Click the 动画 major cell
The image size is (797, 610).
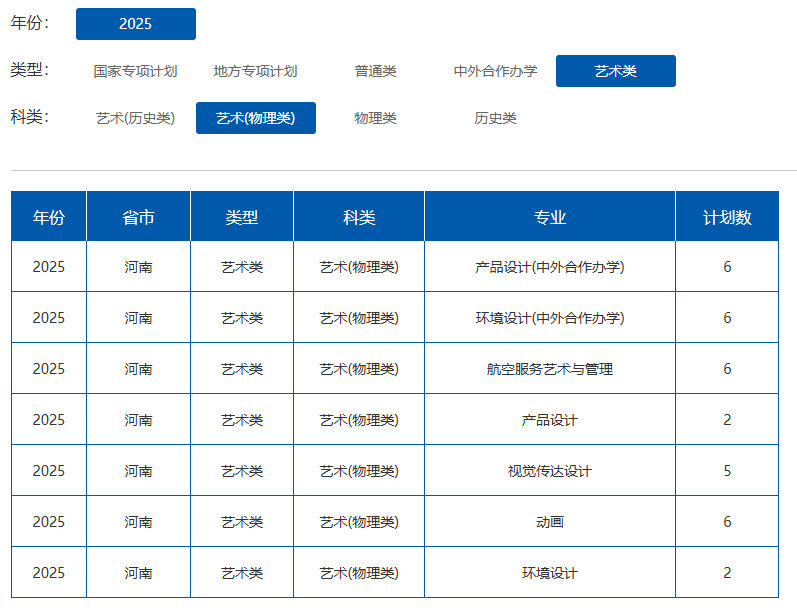click(x=550, y=522)
